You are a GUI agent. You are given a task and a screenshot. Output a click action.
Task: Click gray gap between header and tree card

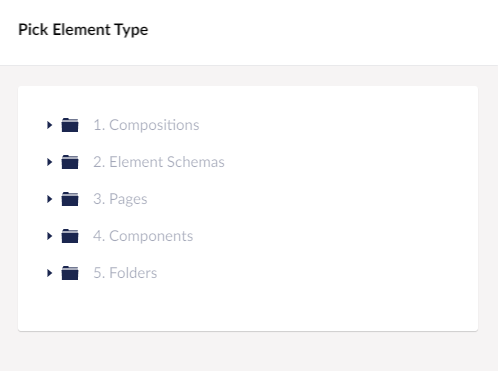tap(248, 76)
